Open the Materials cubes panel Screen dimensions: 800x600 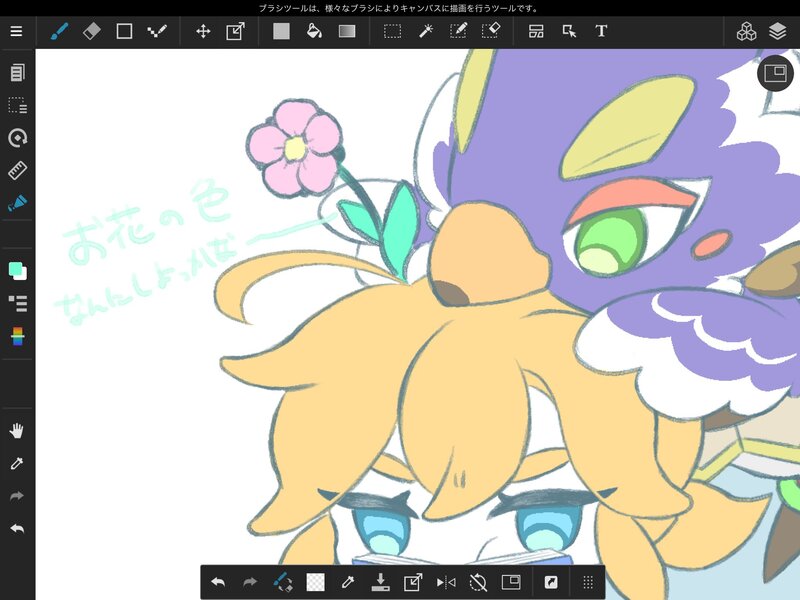(746, 32)
